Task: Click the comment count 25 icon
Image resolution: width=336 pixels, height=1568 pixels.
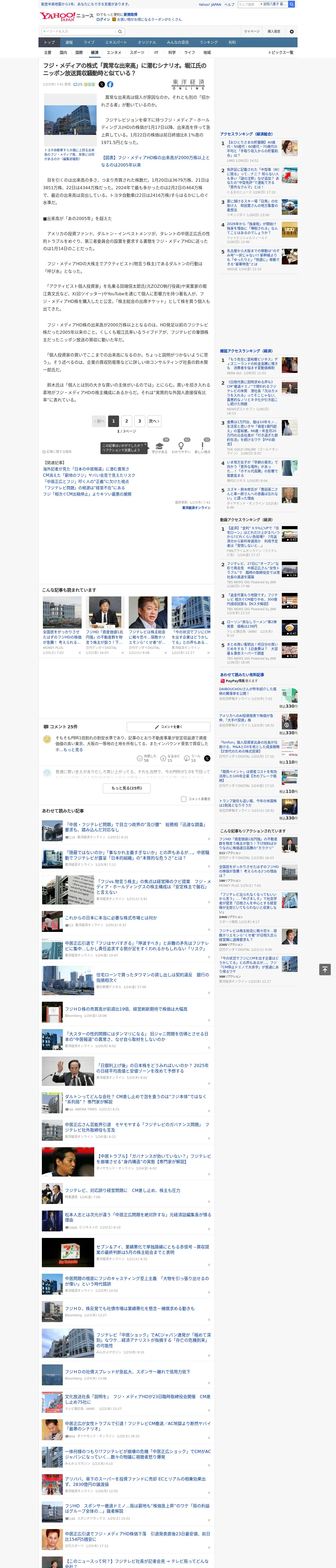Action: pyautogui.click(x=78, y=85)
